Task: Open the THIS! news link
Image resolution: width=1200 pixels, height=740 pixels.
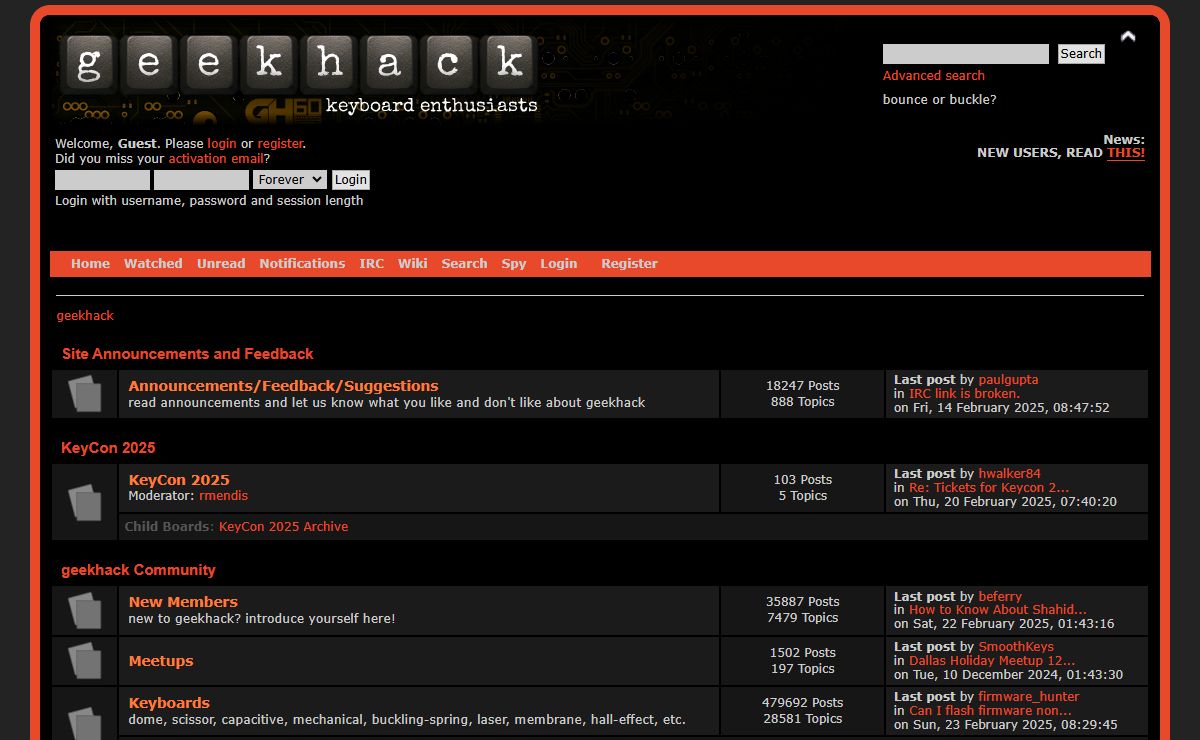Action: click(x=1126, y=153)
